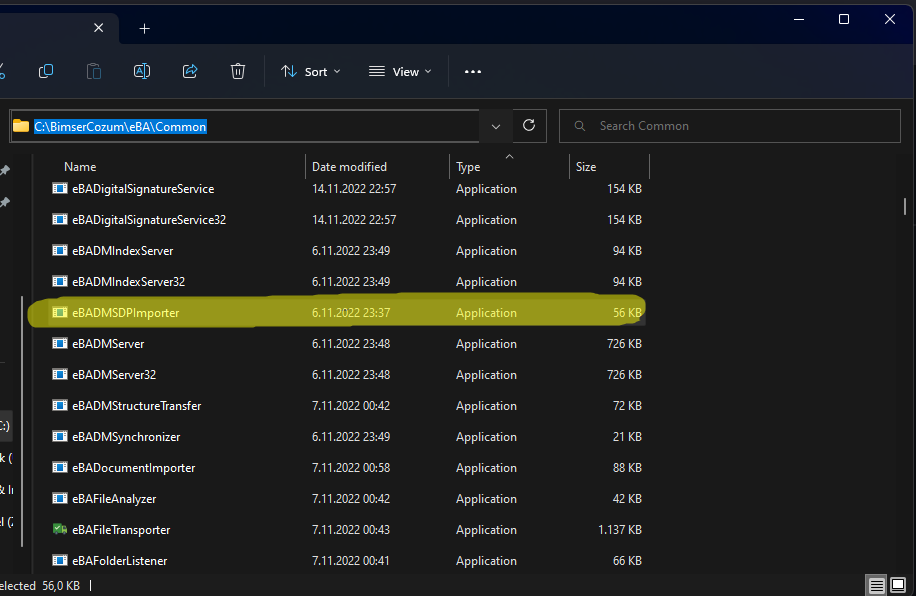Open the View dropdown menu
916x596 pixels.
(400, 71)
